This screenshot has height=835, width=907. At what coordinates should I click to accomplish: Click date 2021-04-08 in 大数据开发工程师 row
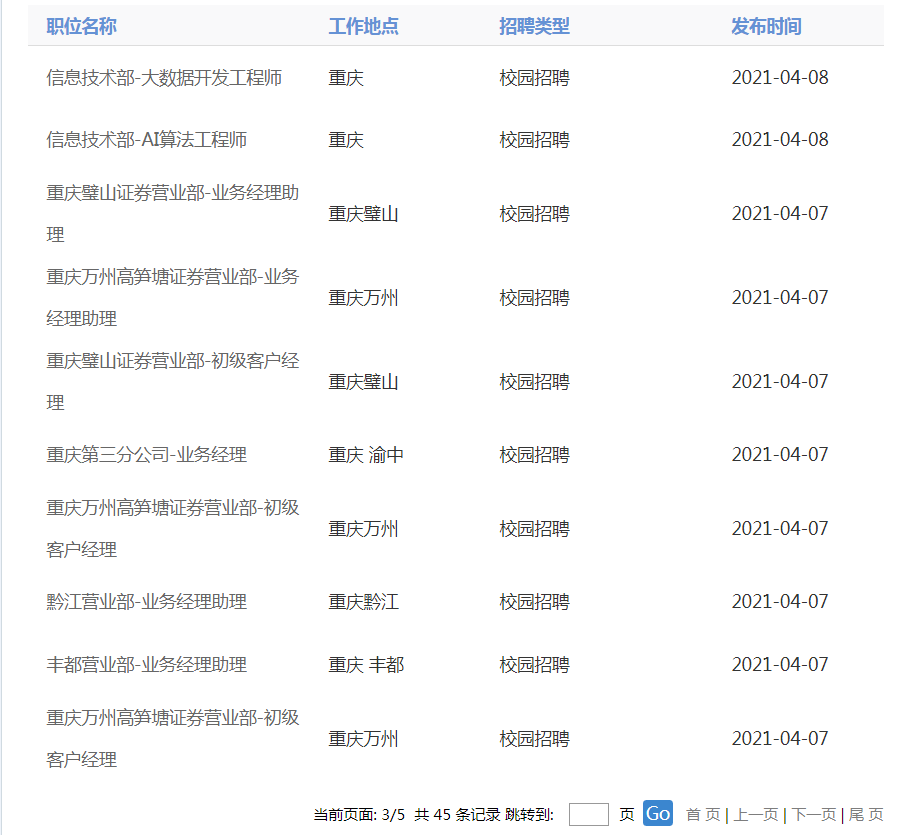tap(780, 77)
